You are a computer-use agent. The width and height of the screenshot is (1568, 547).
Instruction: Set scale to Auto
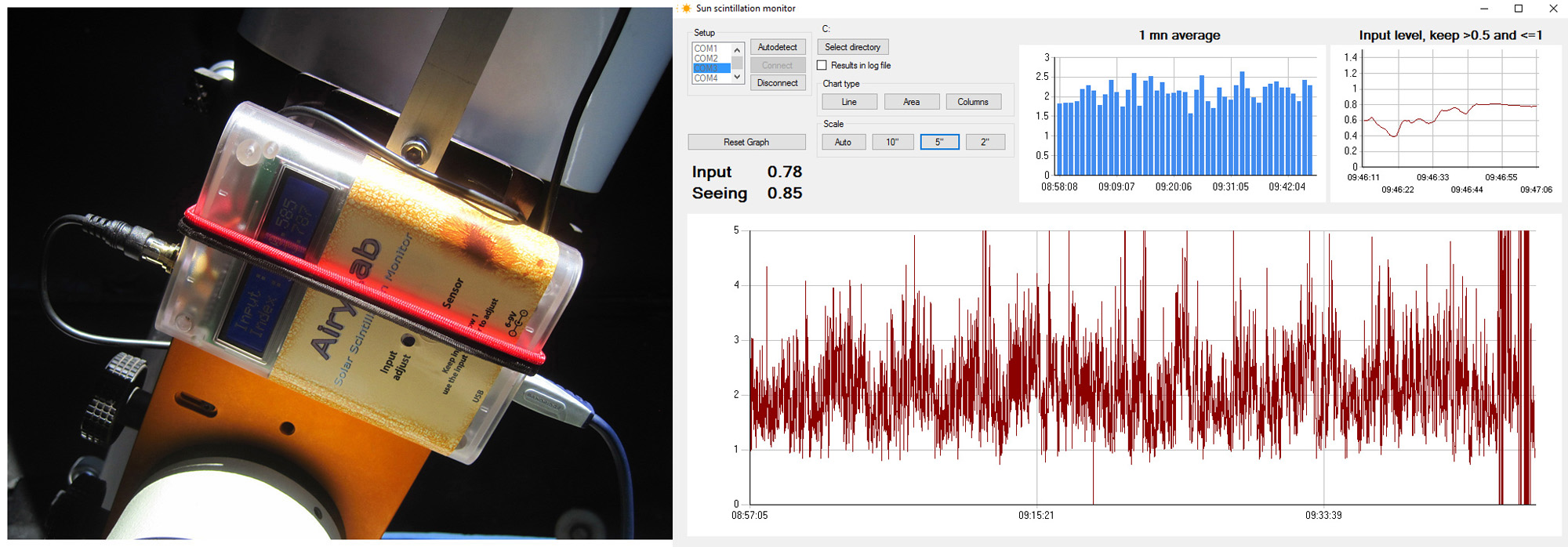point(843,142)
